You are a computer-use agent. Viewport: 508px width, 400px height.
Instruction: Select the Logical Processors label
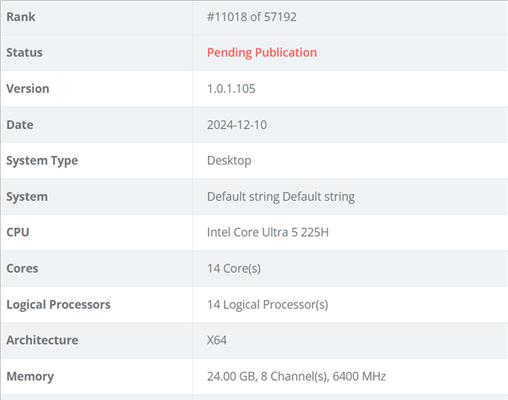click(58, 304)
